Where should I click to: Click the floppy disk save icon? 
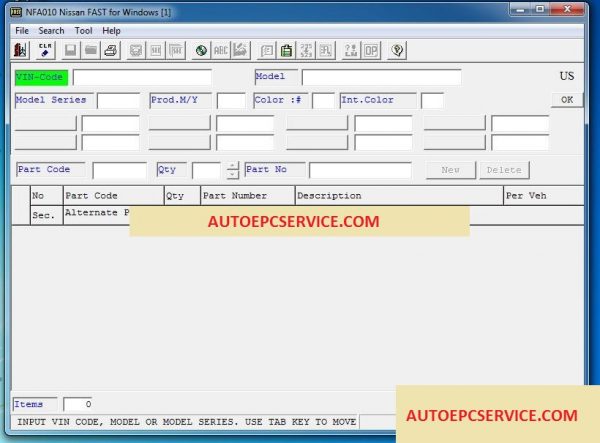(70, 50)
